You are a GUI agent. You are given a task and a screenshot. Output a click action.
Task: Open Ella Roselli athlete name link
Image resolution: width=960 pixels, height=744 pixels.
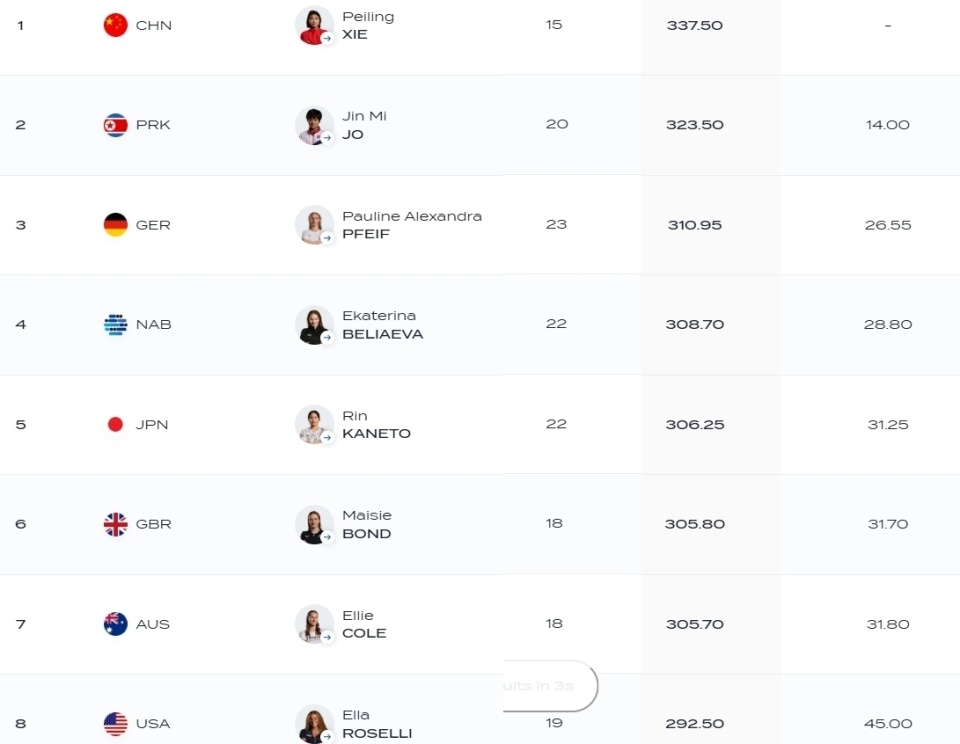[x=377, y=724]
